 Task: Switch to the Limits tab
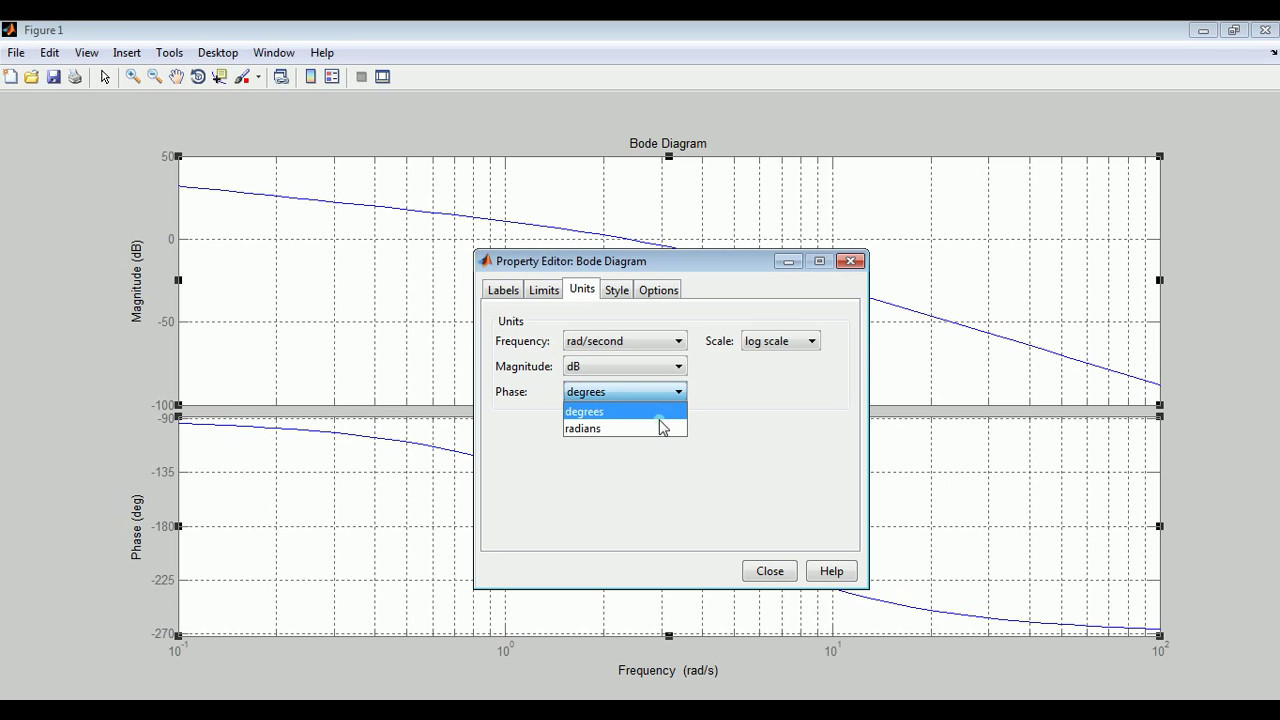tap(544, 290)
